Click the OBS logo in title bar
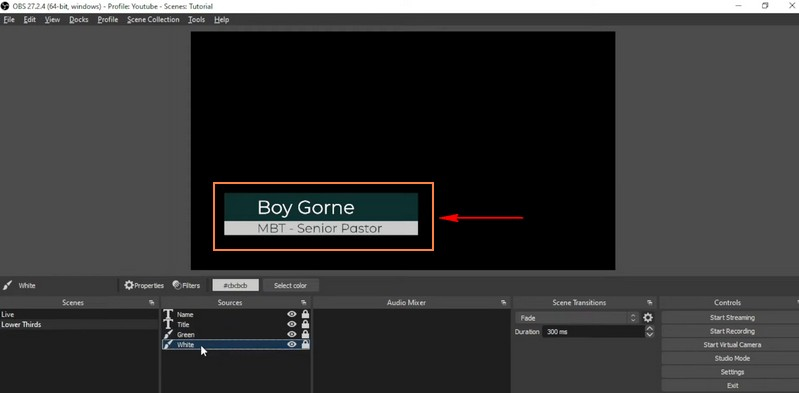 pyautogui.click(x=6, y=6)
